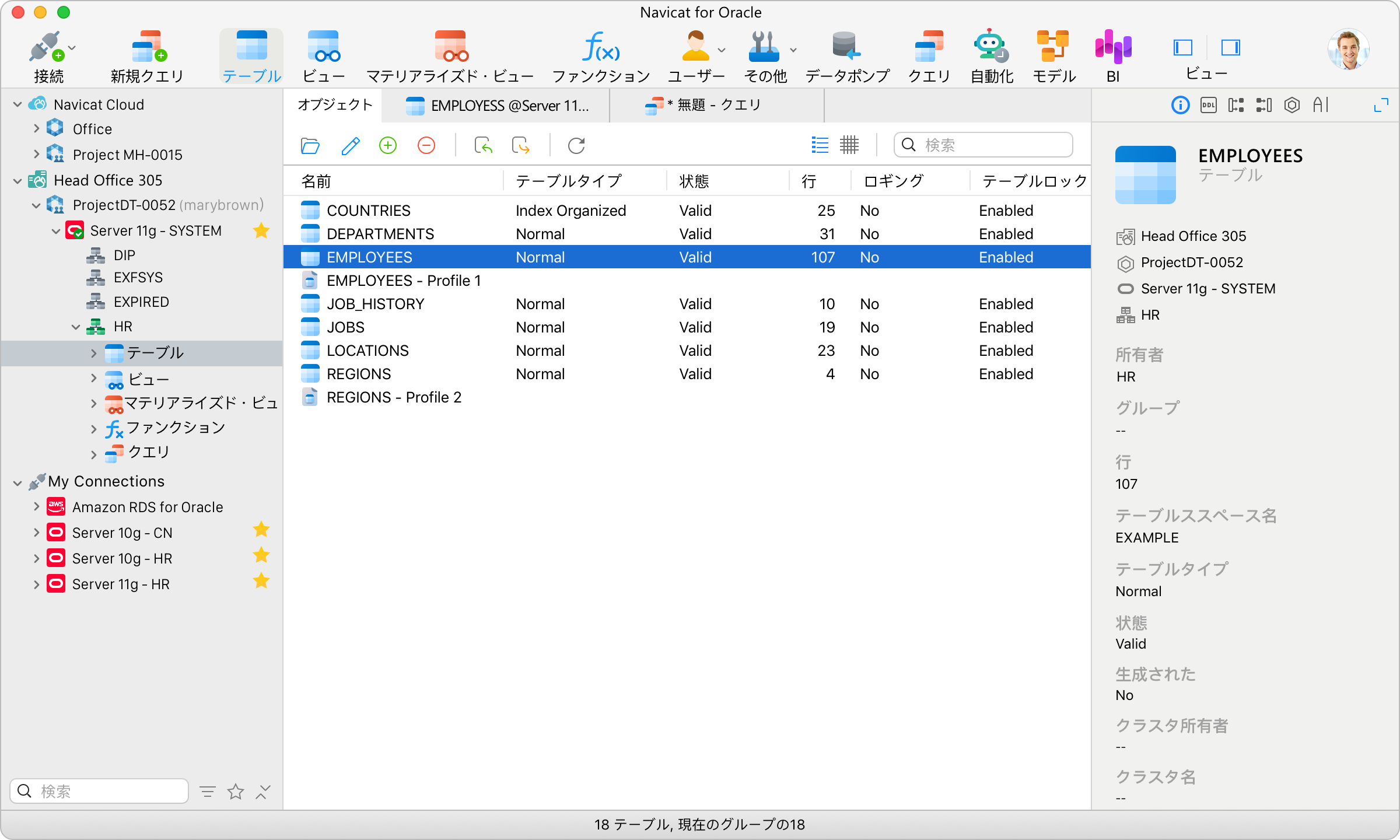The image size is (1400, 840).
Task: Toggle favorites star filter at sidebar bottom
Action: 236,792
